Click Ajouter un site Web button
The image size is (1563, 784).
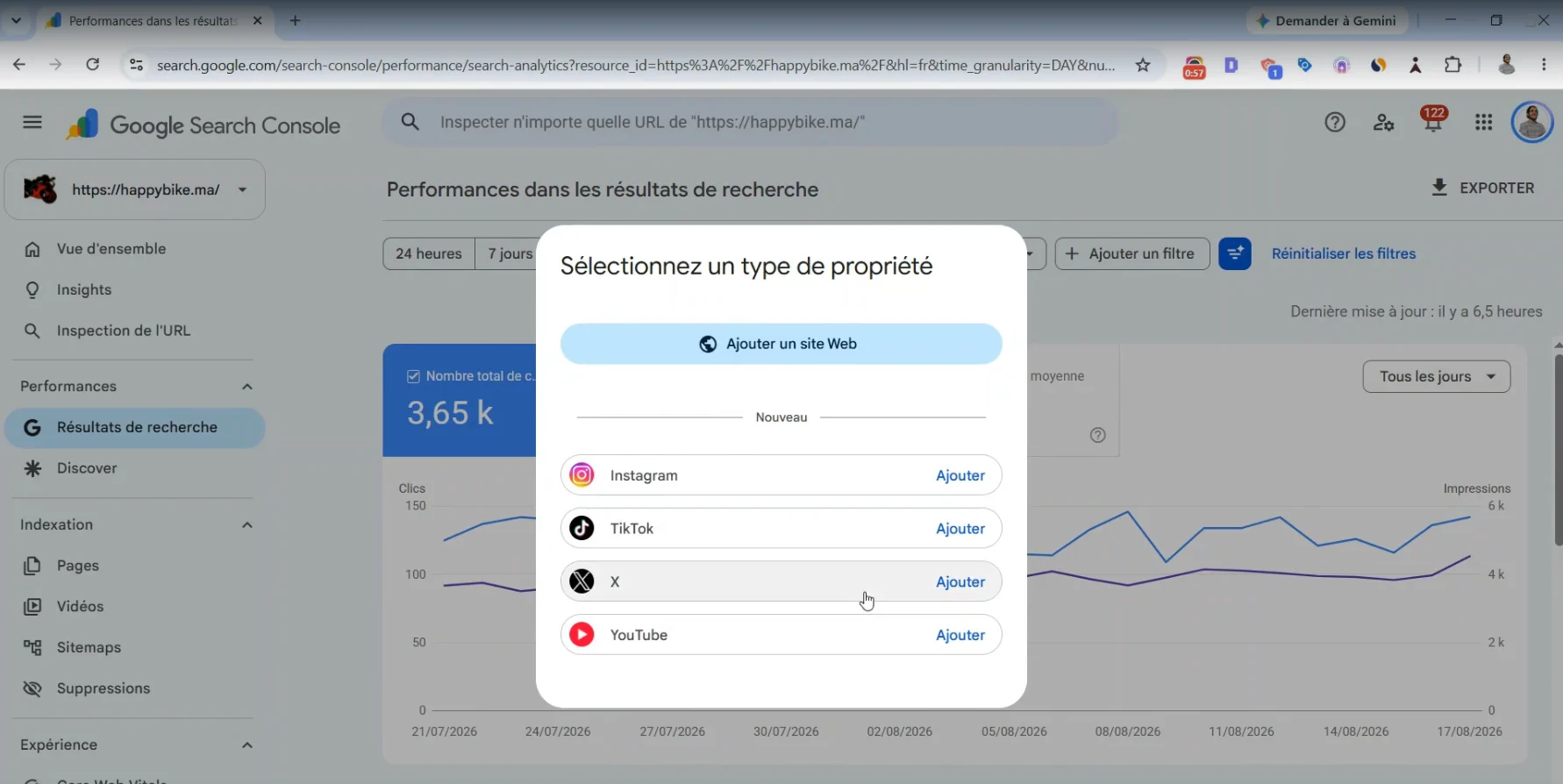click(x=781, y=344)
